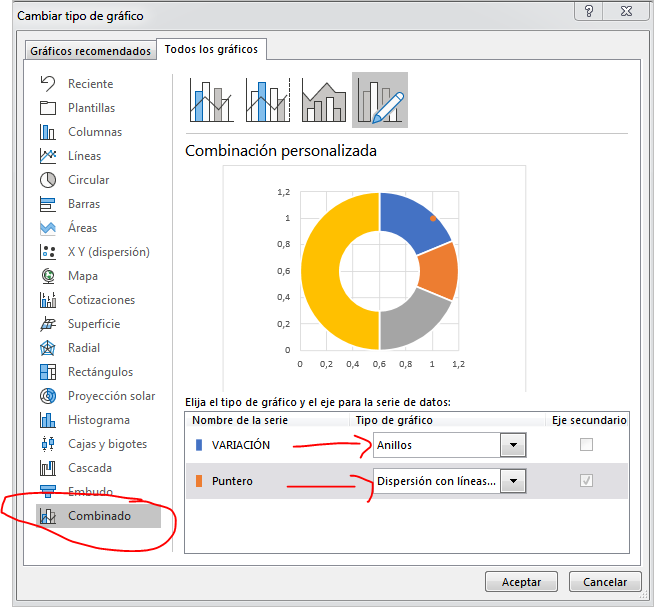Click the Eje secundario column header
Screen dimensions: 654x607
click(589, 420)
